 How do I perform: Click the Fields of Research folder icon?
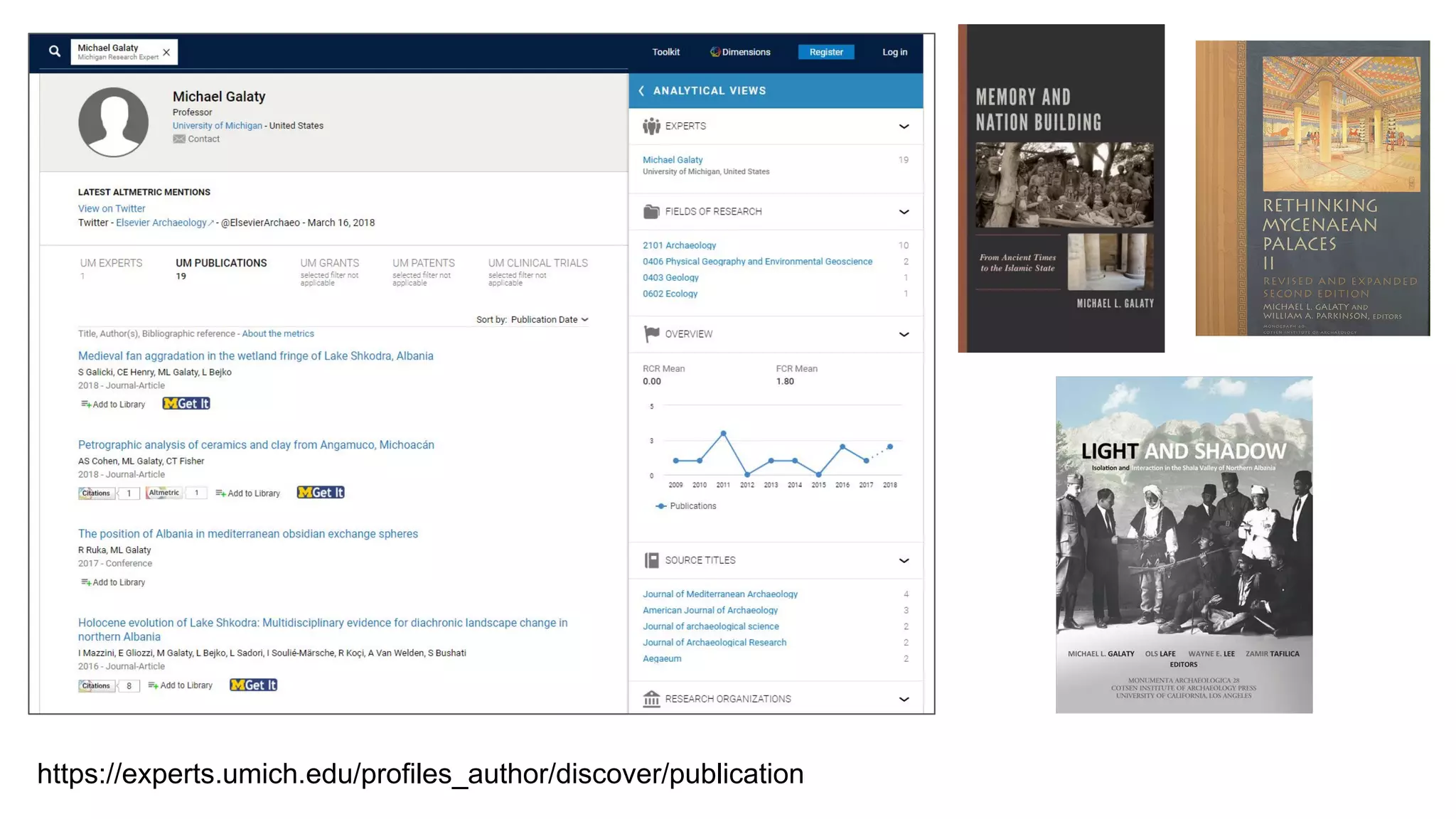[651, 212]
